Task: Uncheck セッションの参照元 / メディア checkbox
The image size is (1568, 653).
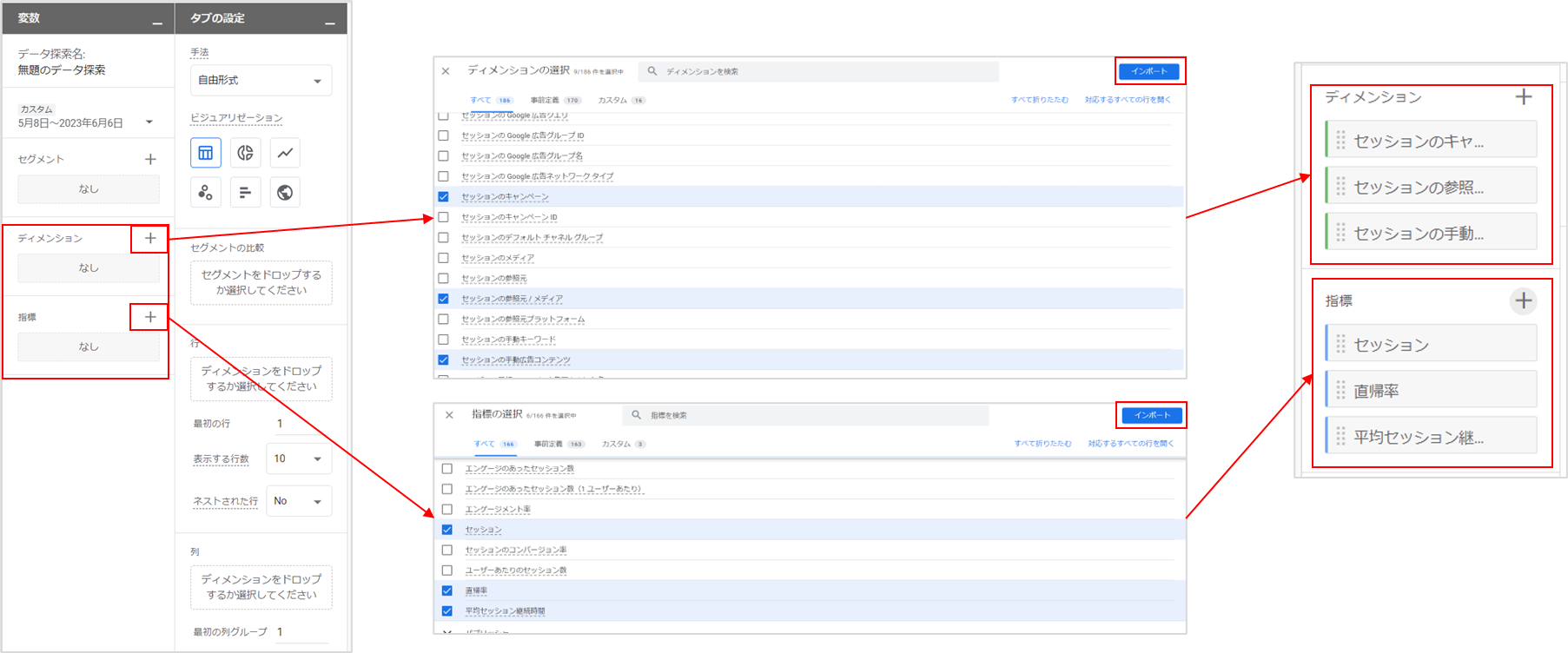Action: click(444, 299)
